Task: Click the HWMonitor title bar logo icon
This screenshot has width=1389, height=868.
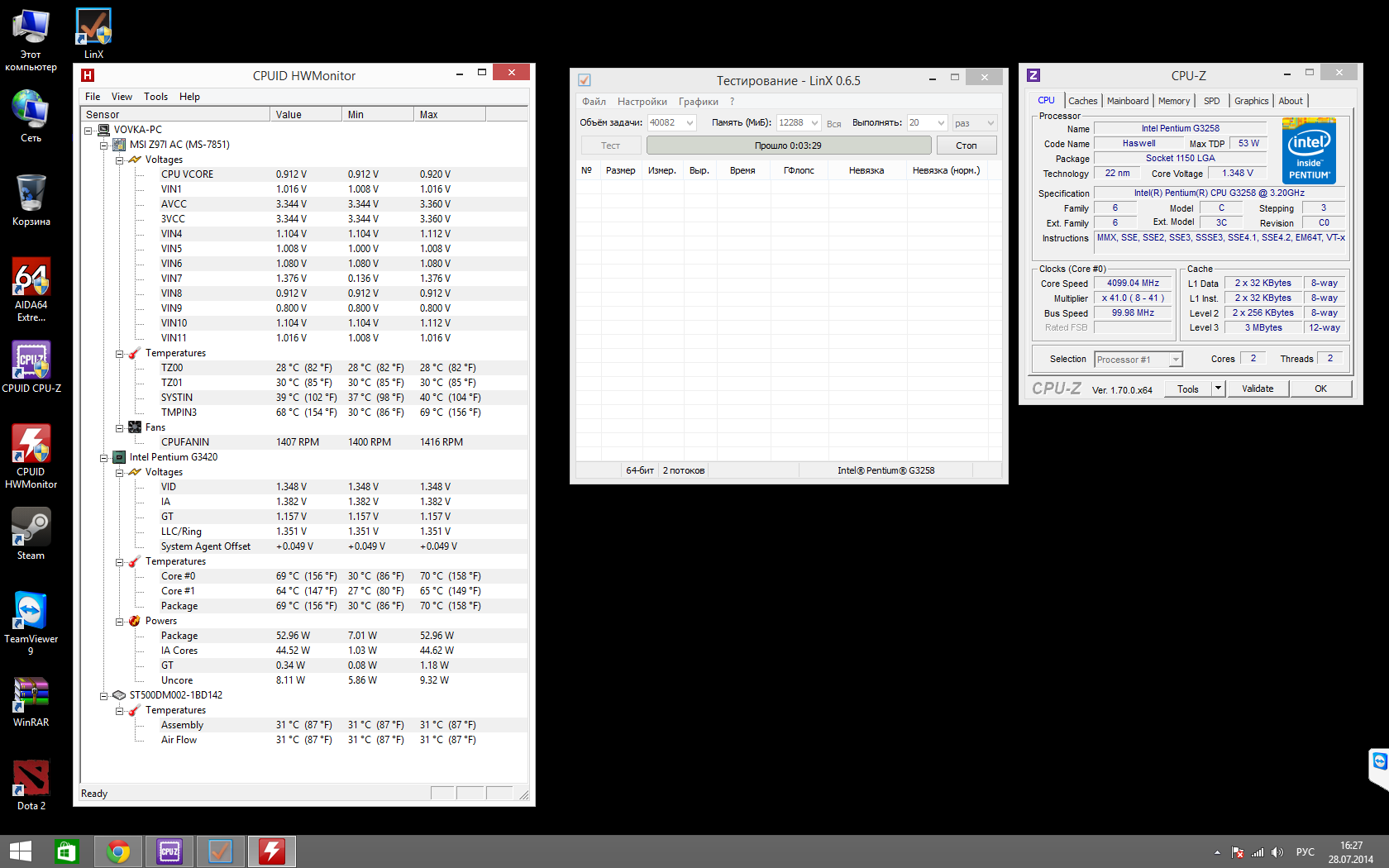Action: tap(88, 75)
